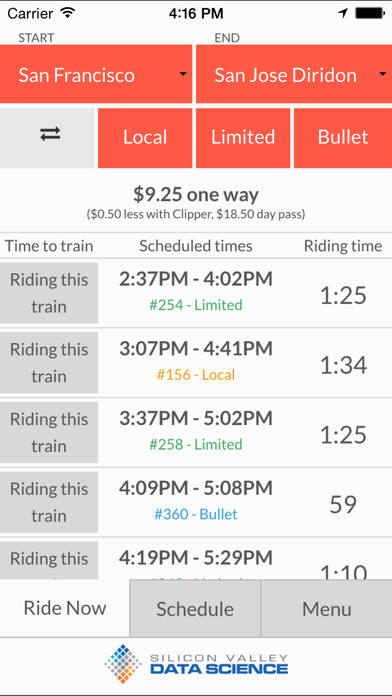392x696 pixels.
Task: Expand start station list via its arrow
Action: click(183, 74)
